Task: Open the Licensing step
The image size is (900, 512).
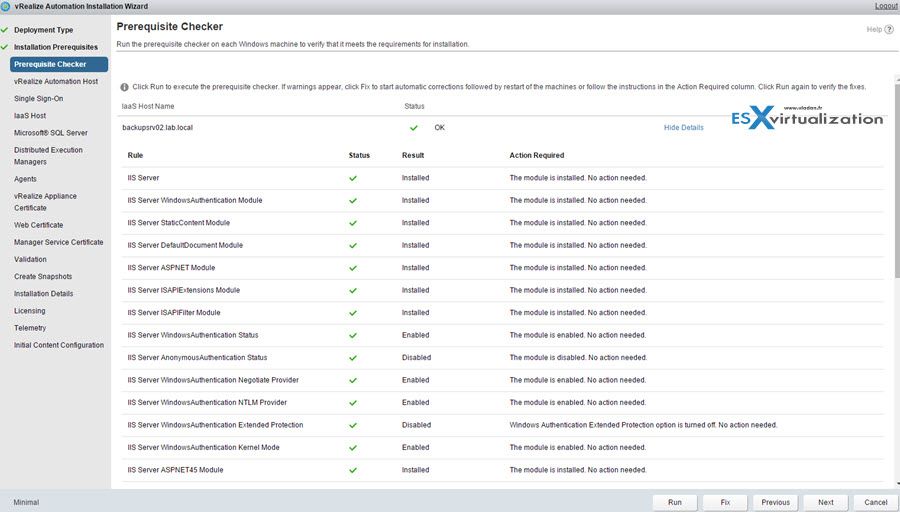Action: [29, 311]
